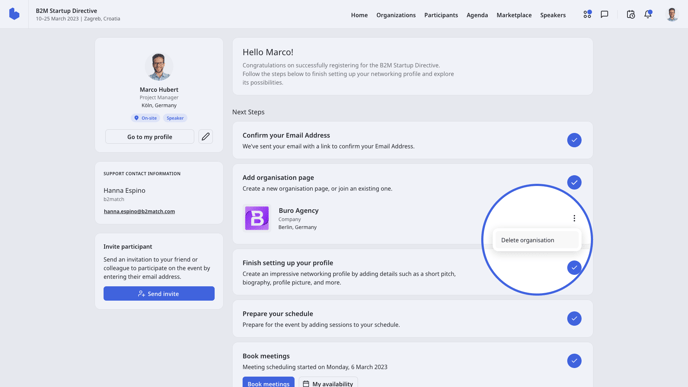Viewport: 688px width, 387px height.
Task: Open the Organizations nav item
Action: [396, 15]
